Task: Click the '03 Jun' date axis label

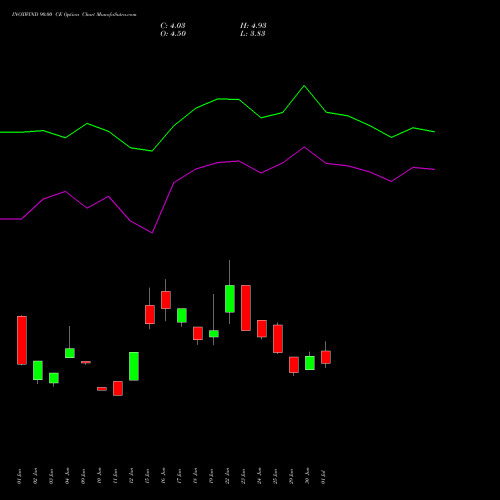Action: click(51, 476)
